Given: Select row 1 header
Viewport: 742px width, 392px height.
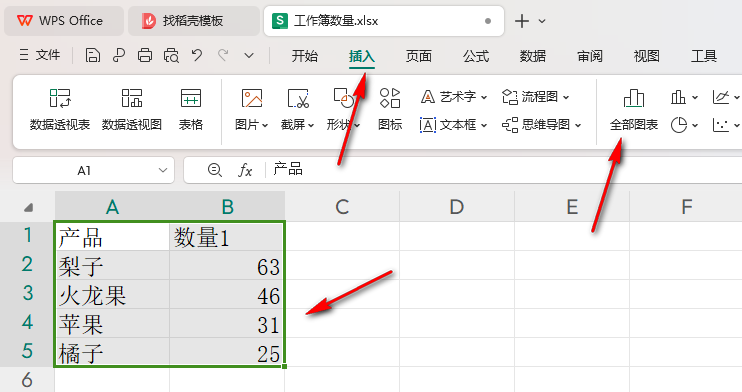Looking at the screenshot, I should tap(27, 236).
